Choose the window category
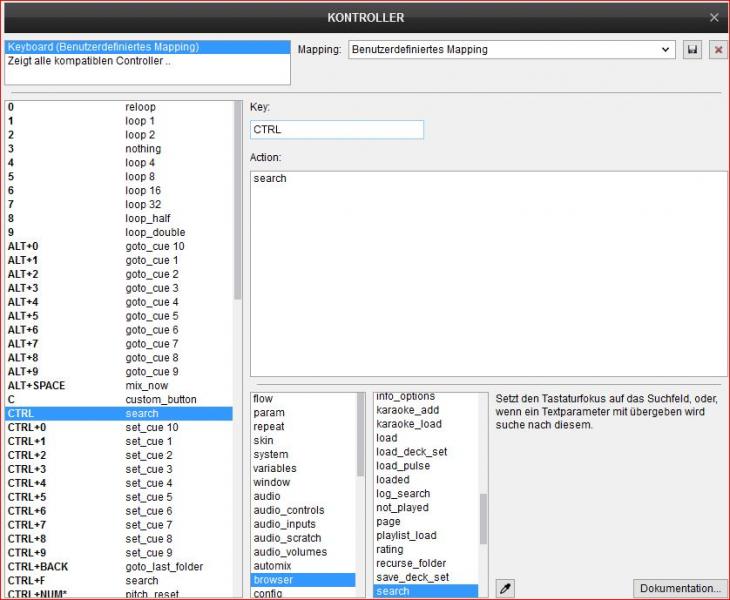 click(x=303, y=483)
